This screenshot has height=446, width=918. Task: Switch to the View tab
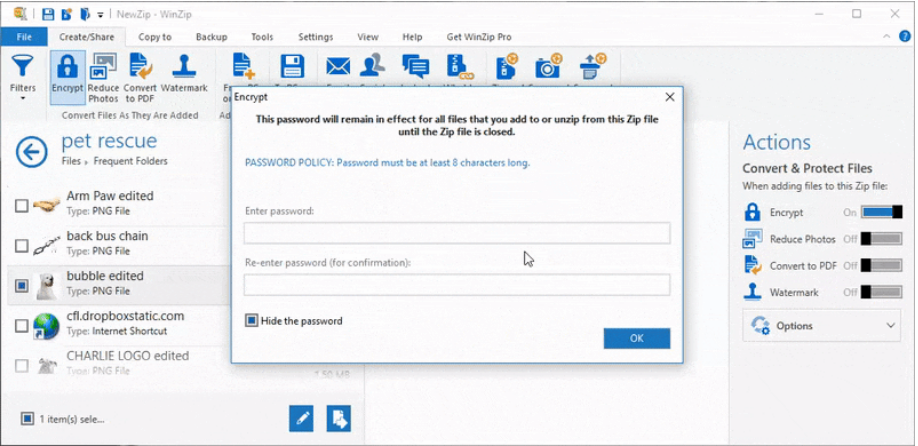coord(368,37)
